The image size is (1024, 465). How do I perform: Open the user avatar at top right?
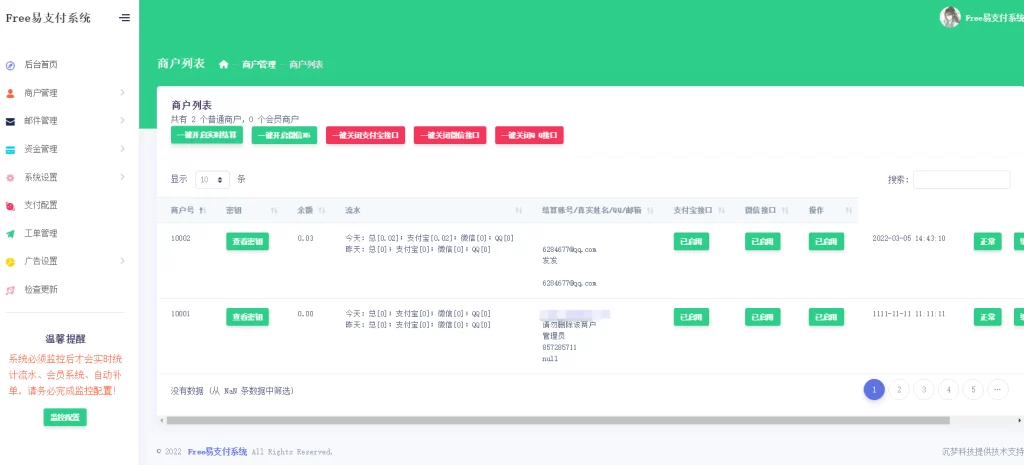click(x=950, y=18)
